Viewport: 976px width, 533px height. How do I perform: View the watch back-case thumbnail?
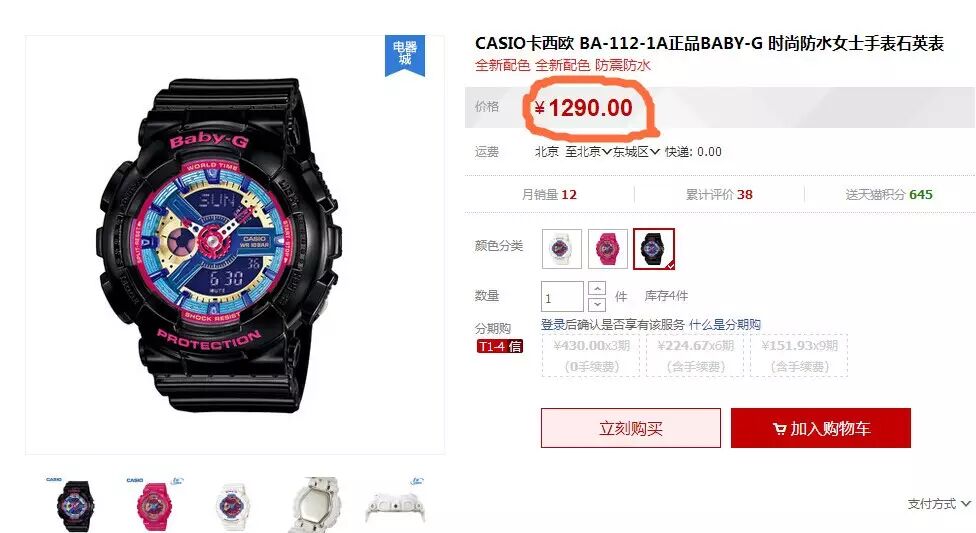pos(316,504)
